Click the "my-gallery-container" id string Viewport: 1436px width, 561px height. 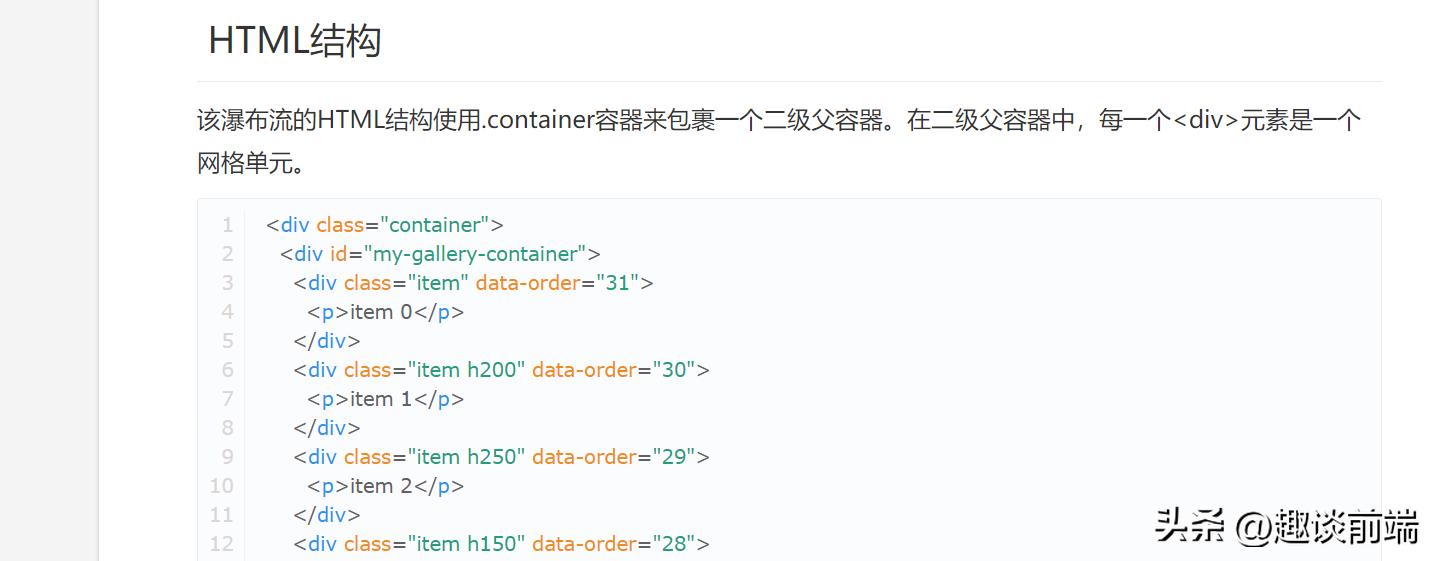[475, 254]
